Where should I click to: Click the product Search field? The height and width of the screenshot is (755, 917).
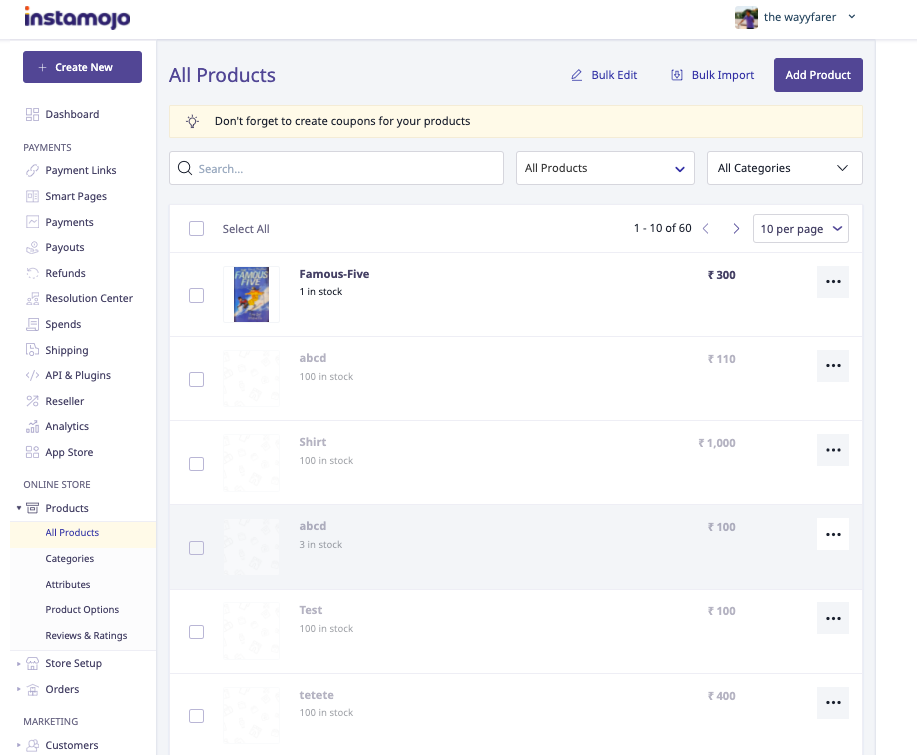[336, 168]
